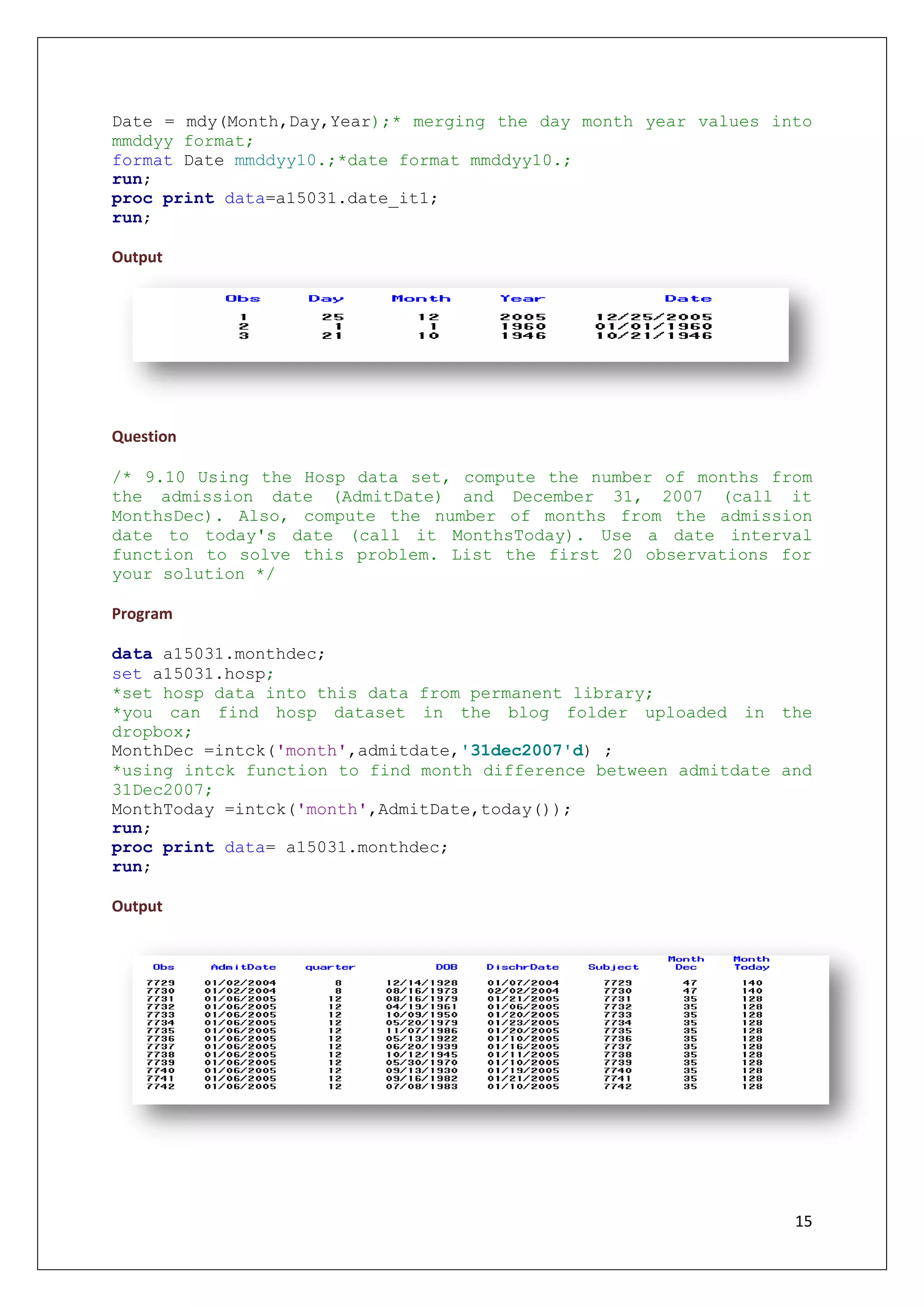Screen dimensions: 924x1307
Task: Click DOB value 10/12/1945
Action: (x=421, y=1055)
